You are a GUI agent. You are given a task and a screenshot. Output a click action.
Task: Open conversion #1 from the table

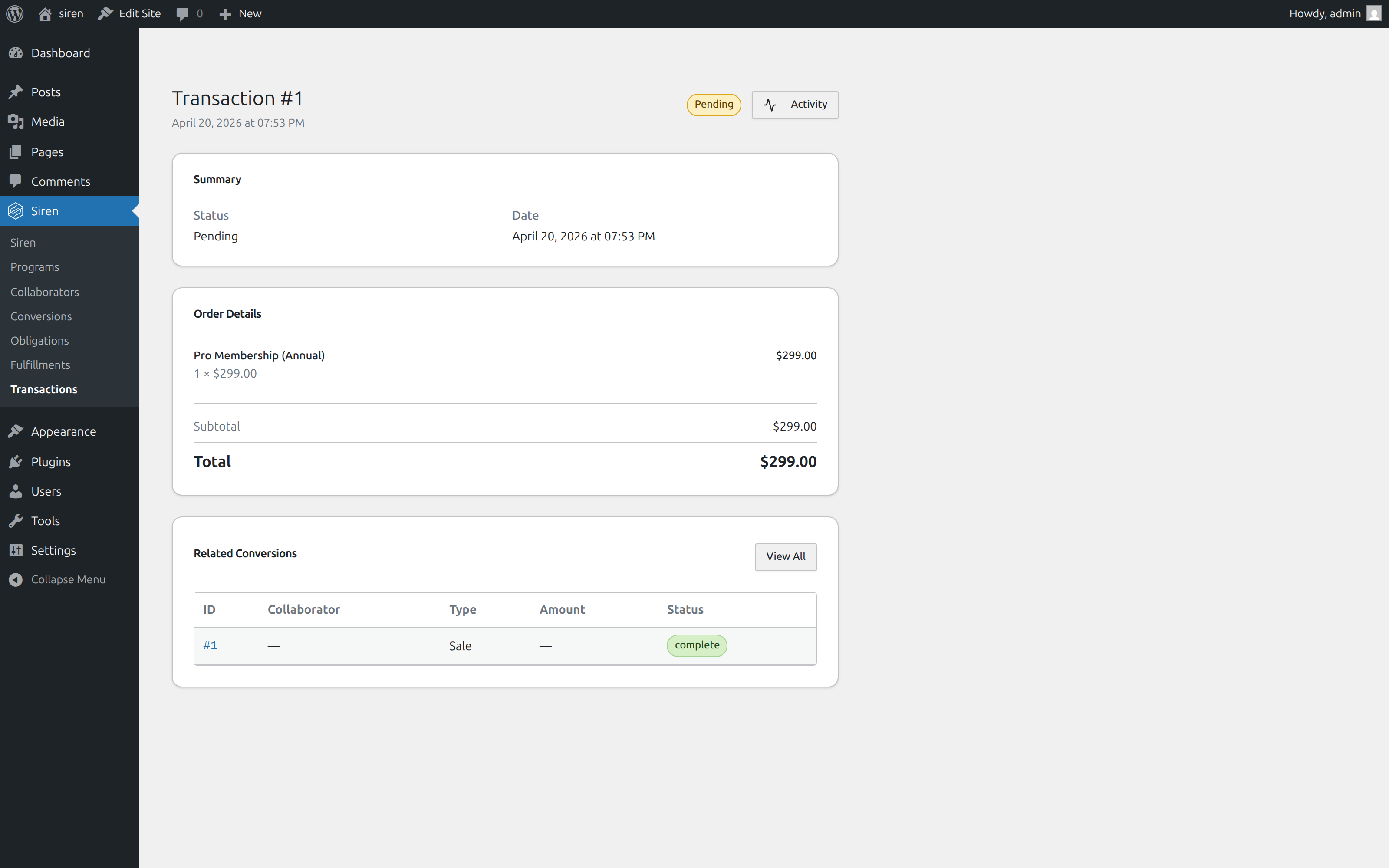pos(210,644)
